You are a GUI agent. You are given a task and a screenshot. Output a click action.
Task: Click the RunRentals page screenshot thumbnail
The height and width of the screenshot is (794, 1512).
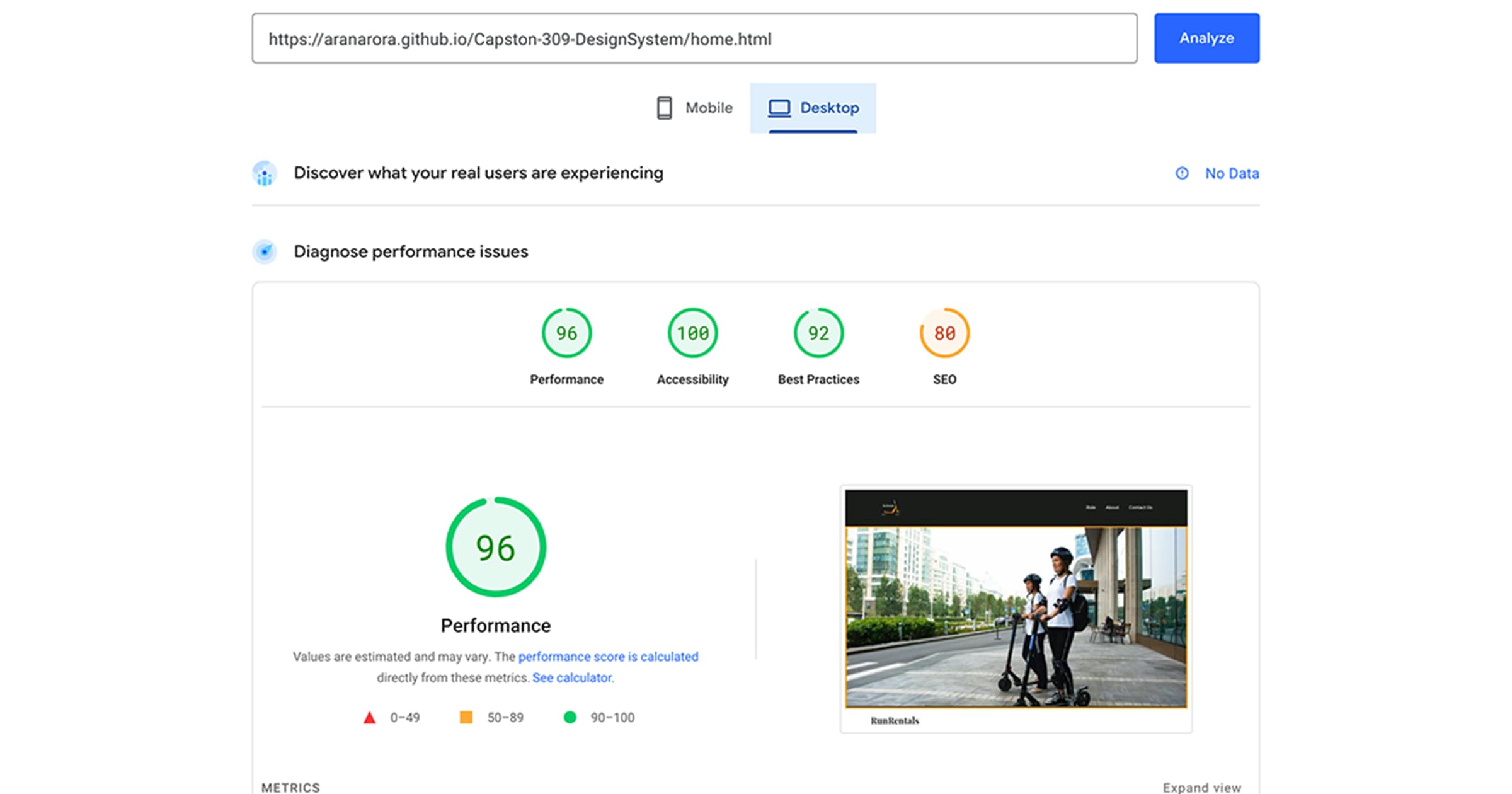1016,609
